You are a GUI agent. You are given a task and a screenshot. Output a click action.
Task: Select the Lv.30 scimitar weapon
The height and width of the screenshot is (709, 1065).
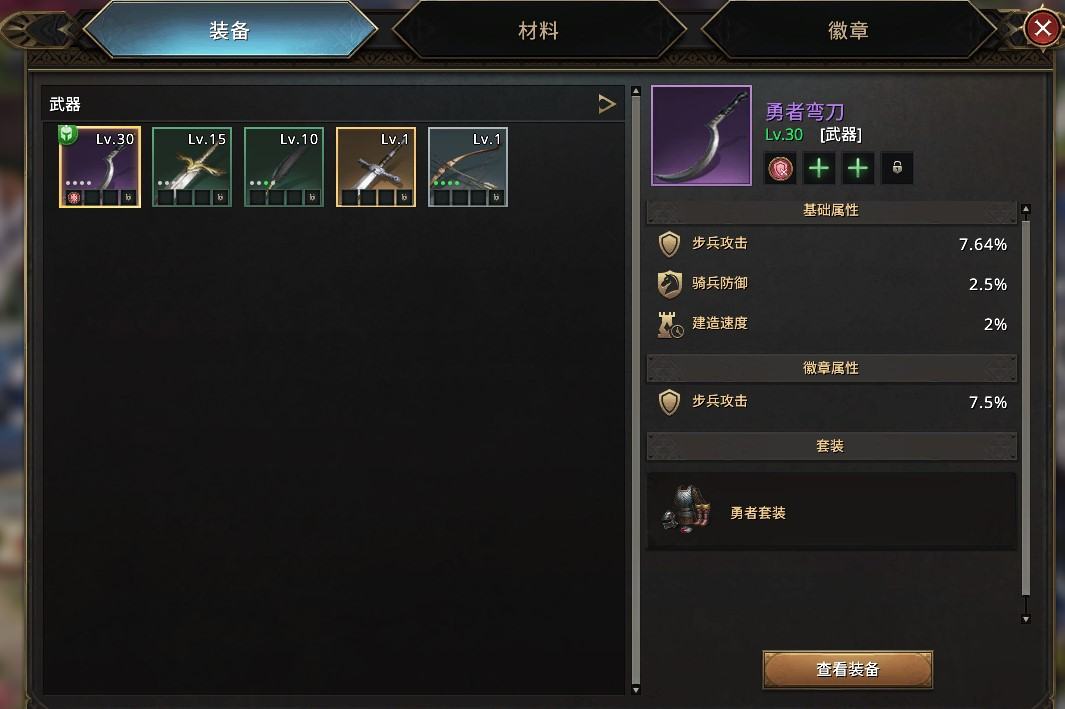[100, 167]
